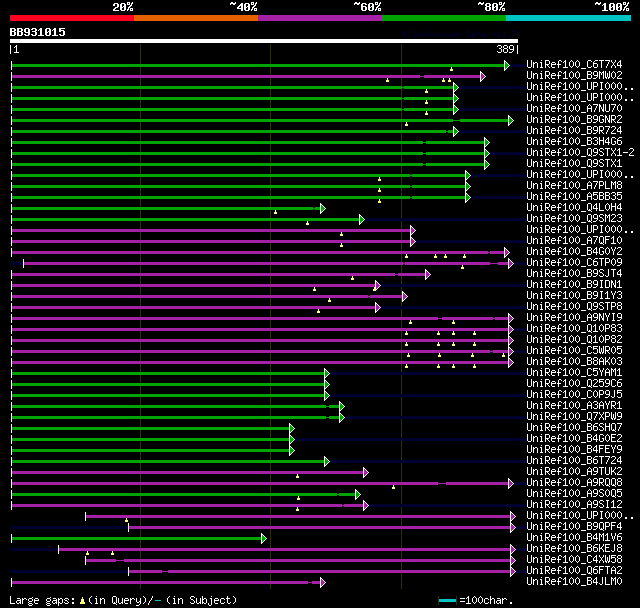Click the purple arrowhead ending the B9SJT4 alignment
This screenshot has height=608, width=640.
coord(427,274)
